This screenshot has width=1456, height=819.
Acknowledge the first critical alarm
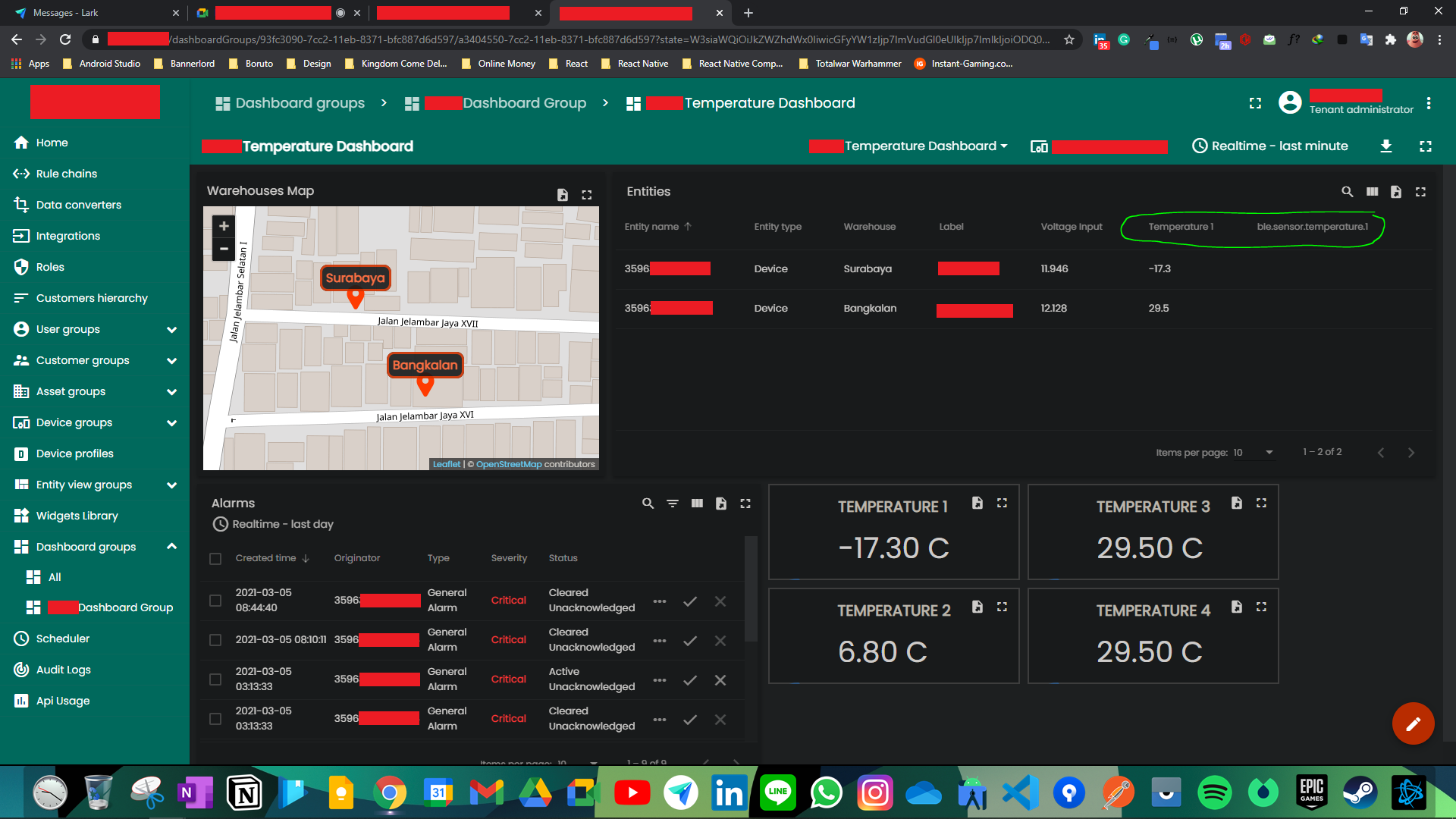(x=690, y=601)
